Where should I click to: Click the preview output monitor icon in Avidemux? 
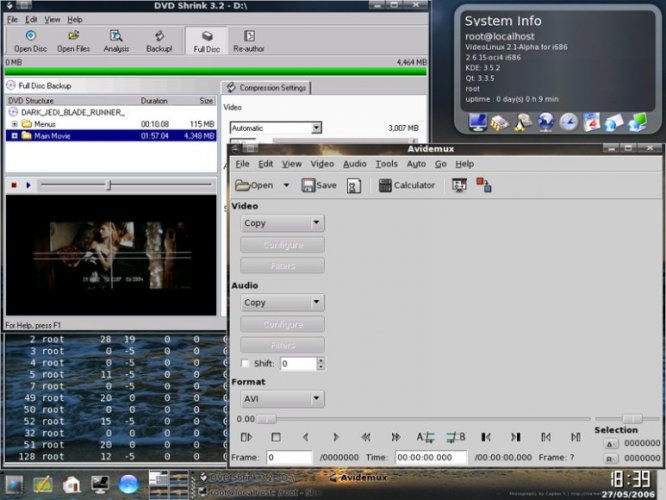click(459, 185)
